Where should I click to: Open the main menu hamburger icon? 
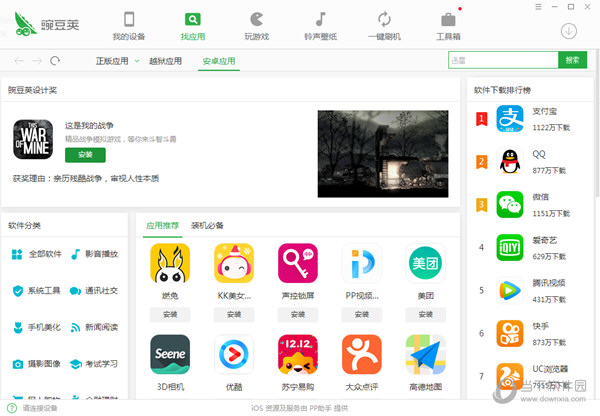(538, 7)
